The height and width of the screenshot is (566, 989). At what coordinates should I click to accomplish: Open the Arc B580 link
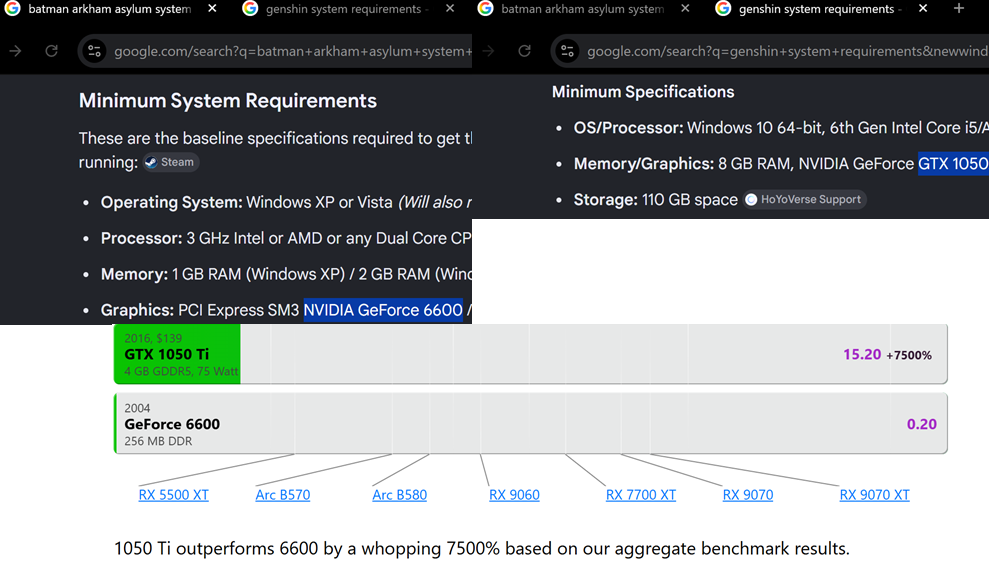click(399, 495)
